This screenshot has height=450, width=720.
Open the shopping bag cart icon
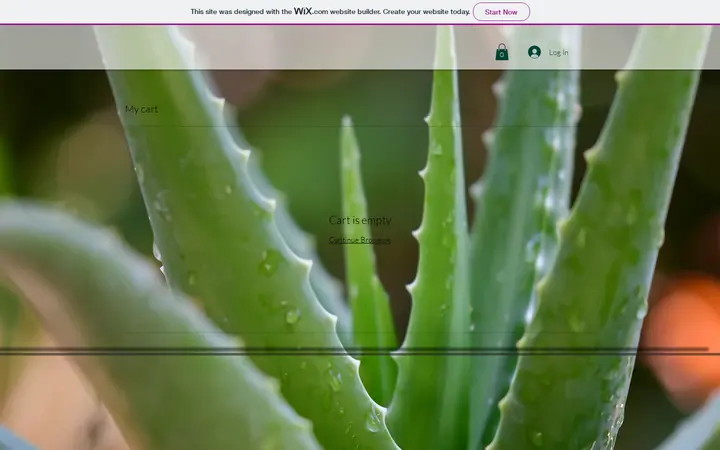pyautogui.click(x=502, y=52)
